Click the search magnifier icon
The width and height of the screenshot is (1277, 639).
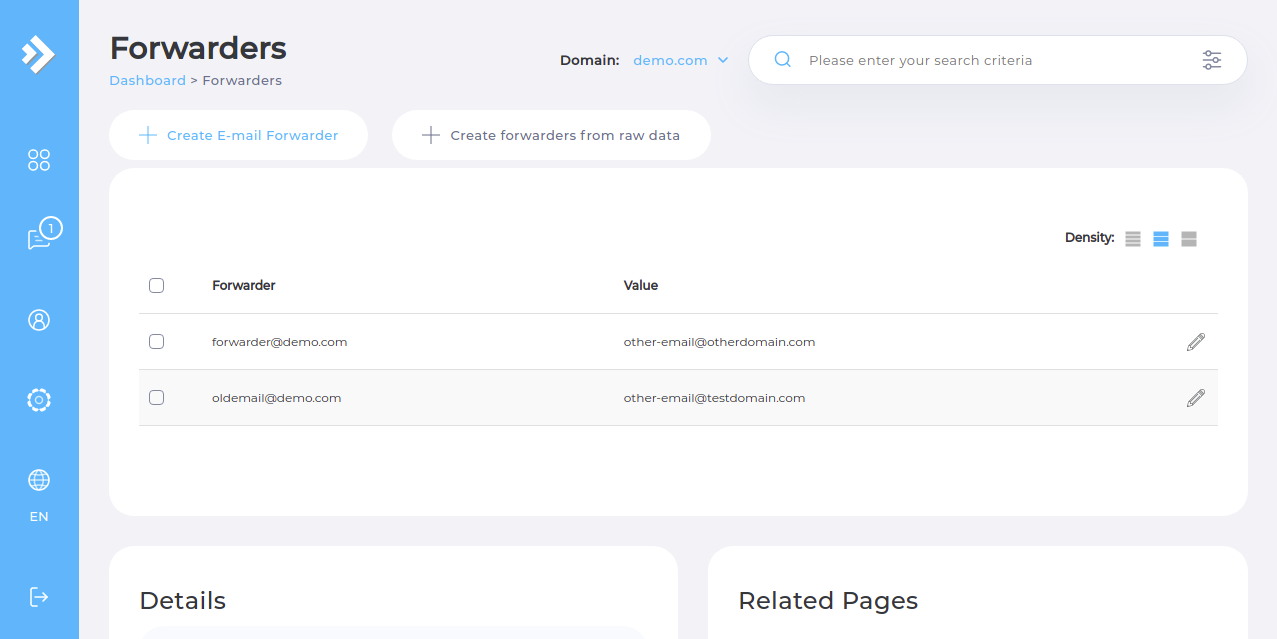tap(783, 60)
